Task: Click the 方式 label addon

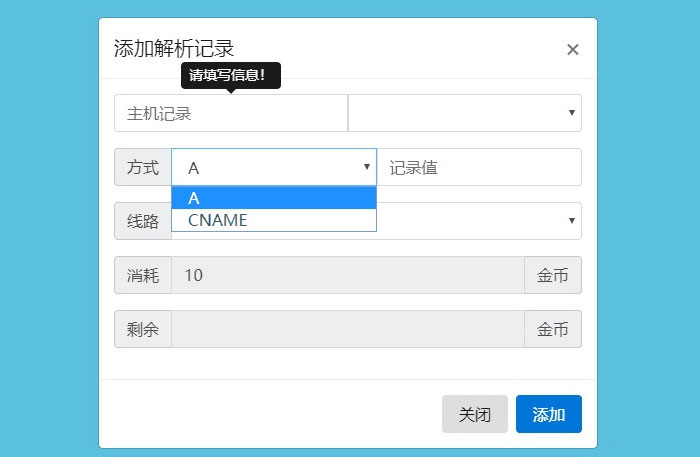Action: click(143, 167)
